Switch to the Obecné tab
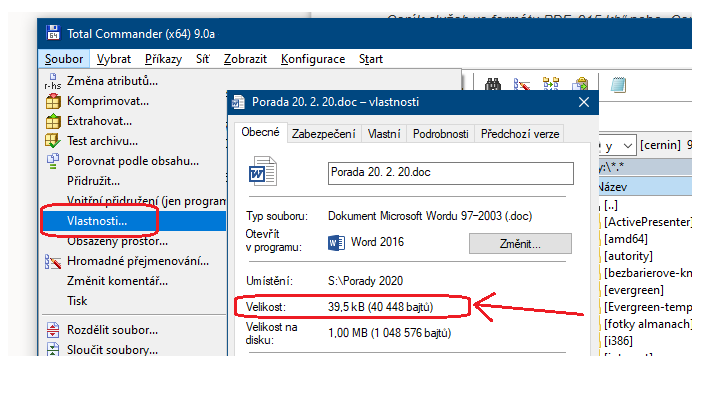This screenshot has width=715, height=398. coord(260,132)
